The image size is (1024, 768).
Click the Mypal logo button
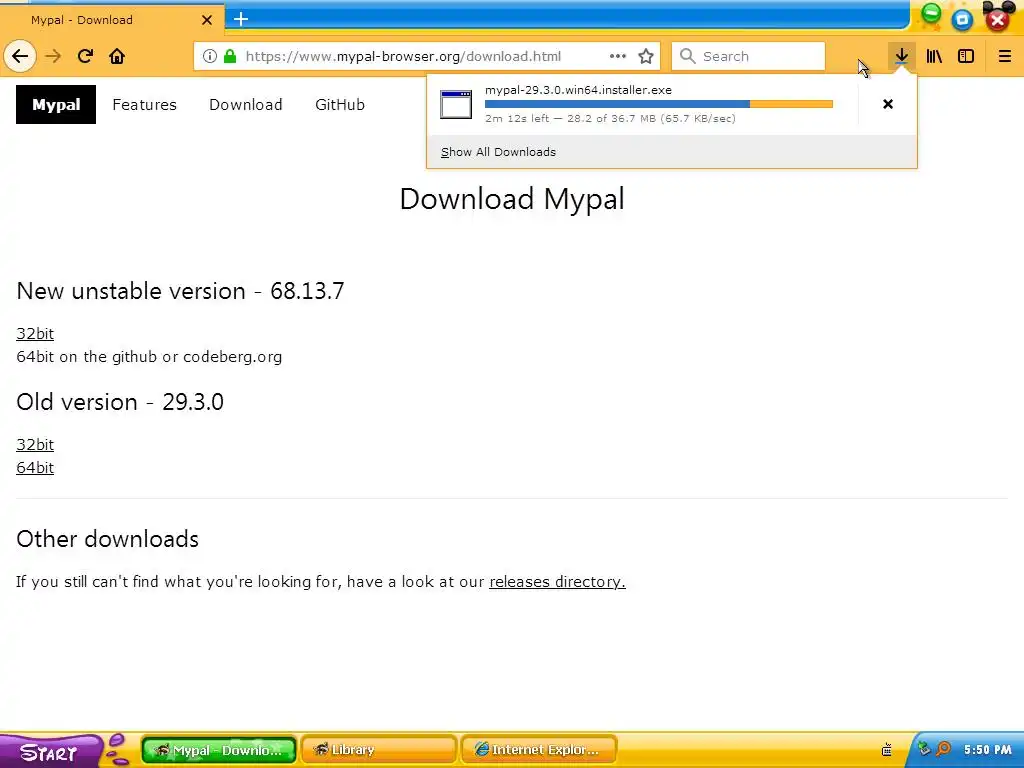coord(56,104)
